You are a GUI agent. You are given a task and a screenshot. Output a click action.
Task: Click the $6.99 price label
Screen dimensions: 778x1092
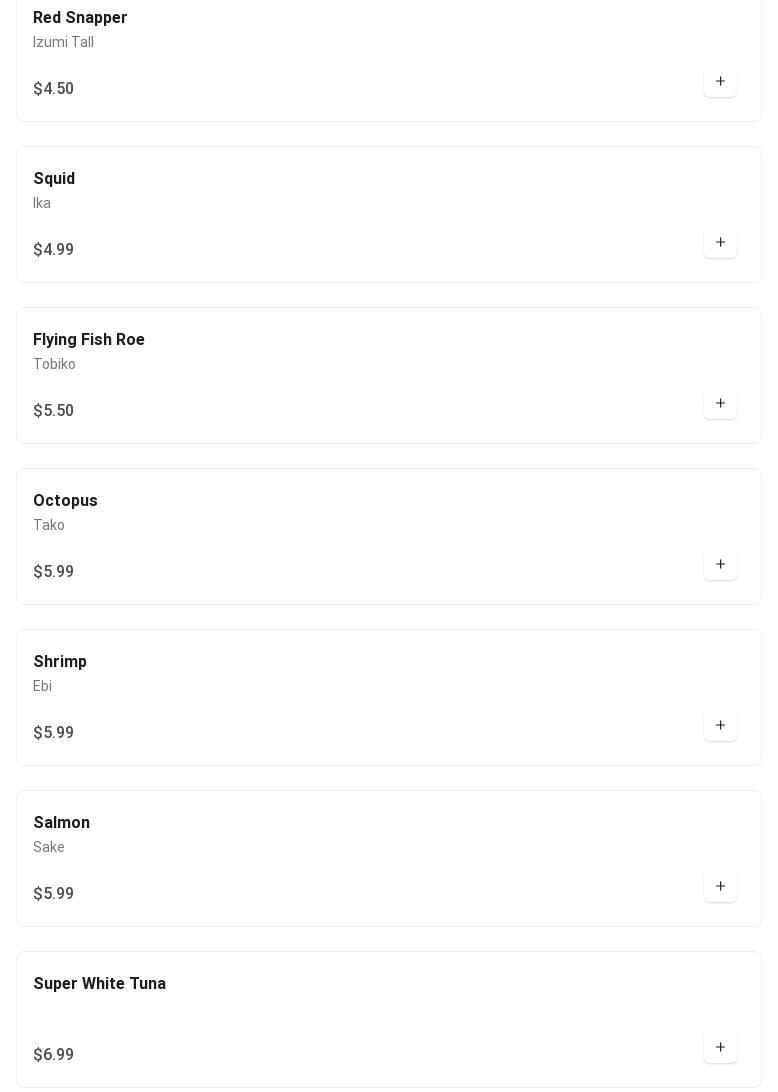[53, 1055]
